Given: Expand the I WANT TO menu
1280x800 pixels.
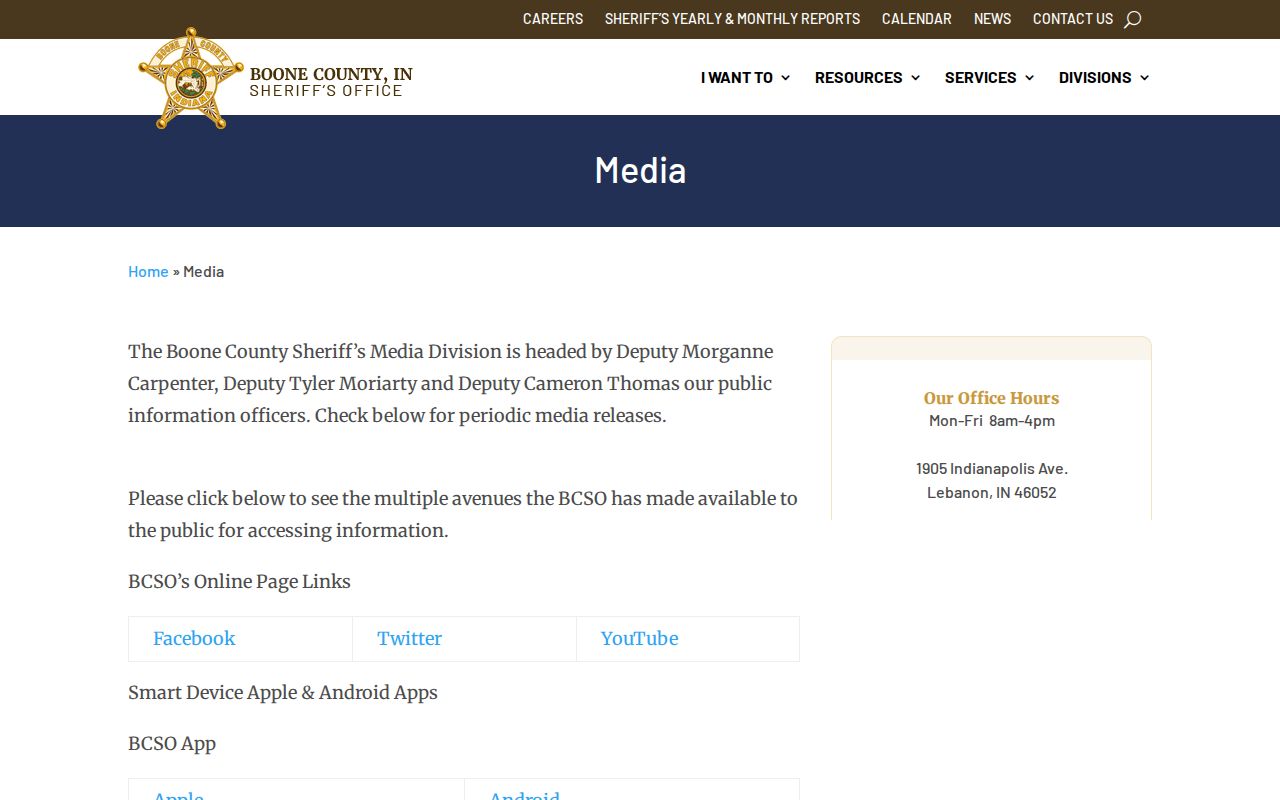Looking at the screenshot, I should pos(745,77).
